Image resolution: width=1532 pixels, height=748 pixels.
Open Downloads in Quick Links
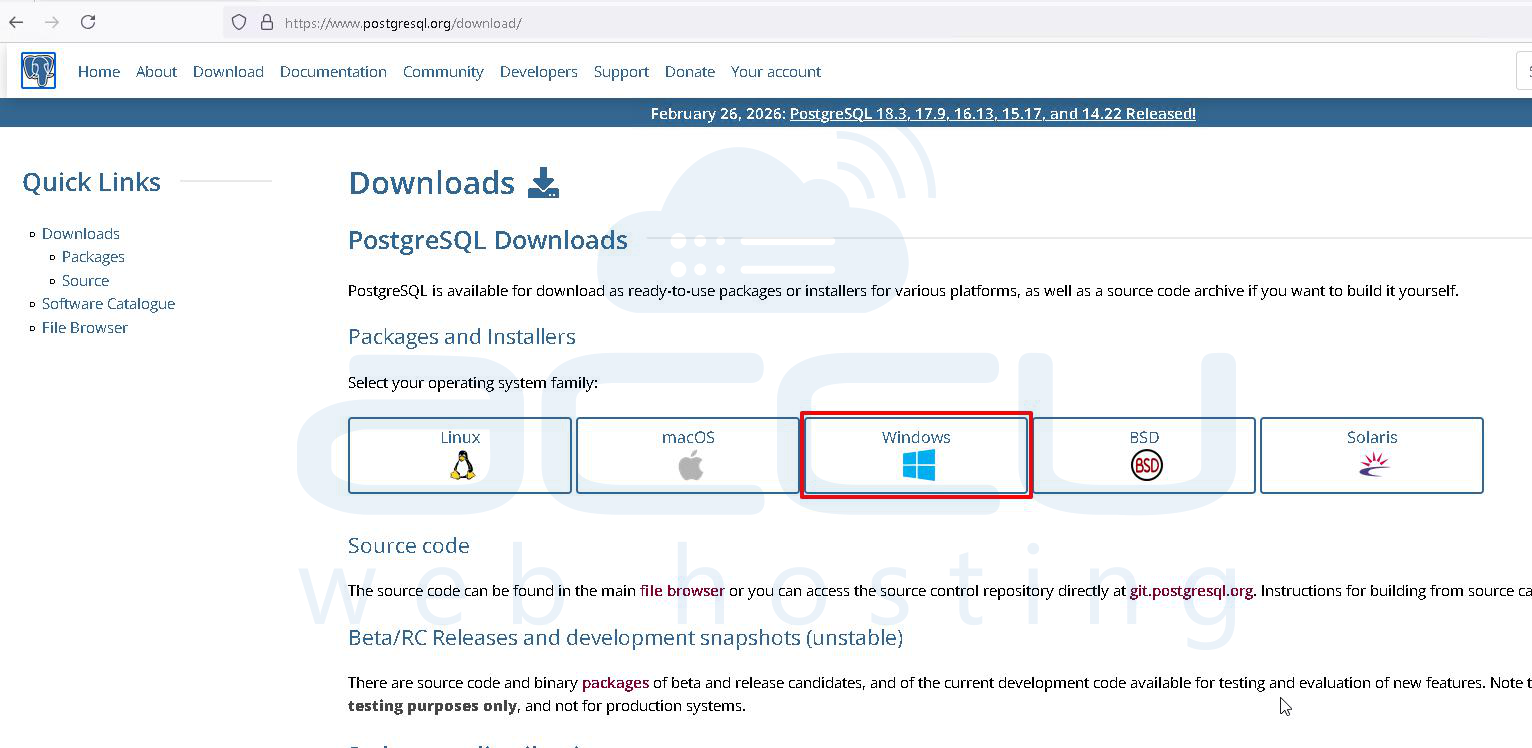81,233
